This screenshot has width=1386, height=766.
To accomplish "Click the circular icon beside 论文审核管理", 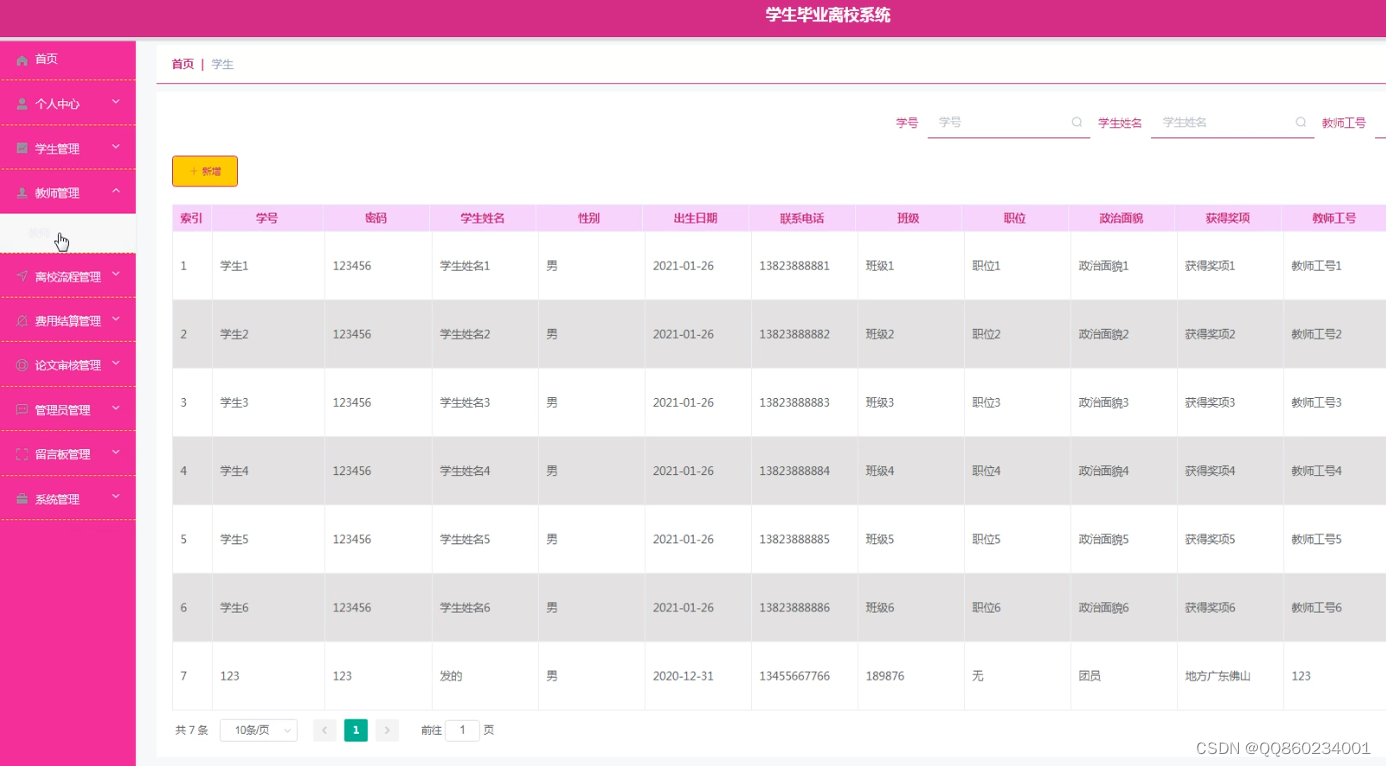I will coord(22,365).
